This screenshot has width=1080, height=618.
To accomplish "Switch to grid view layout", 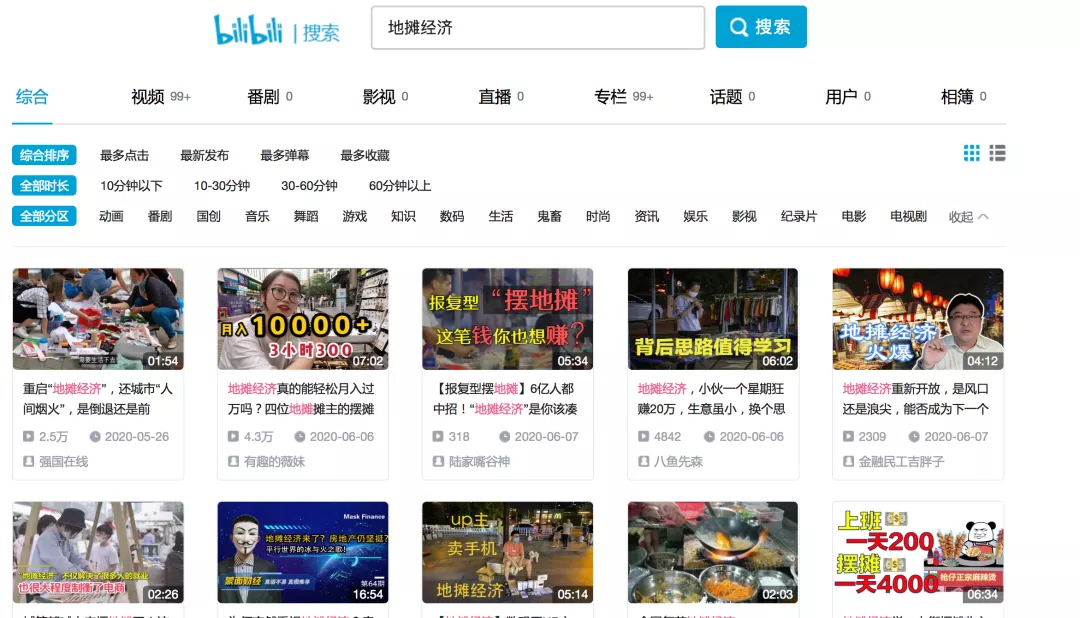I will [x=971, y=153].
